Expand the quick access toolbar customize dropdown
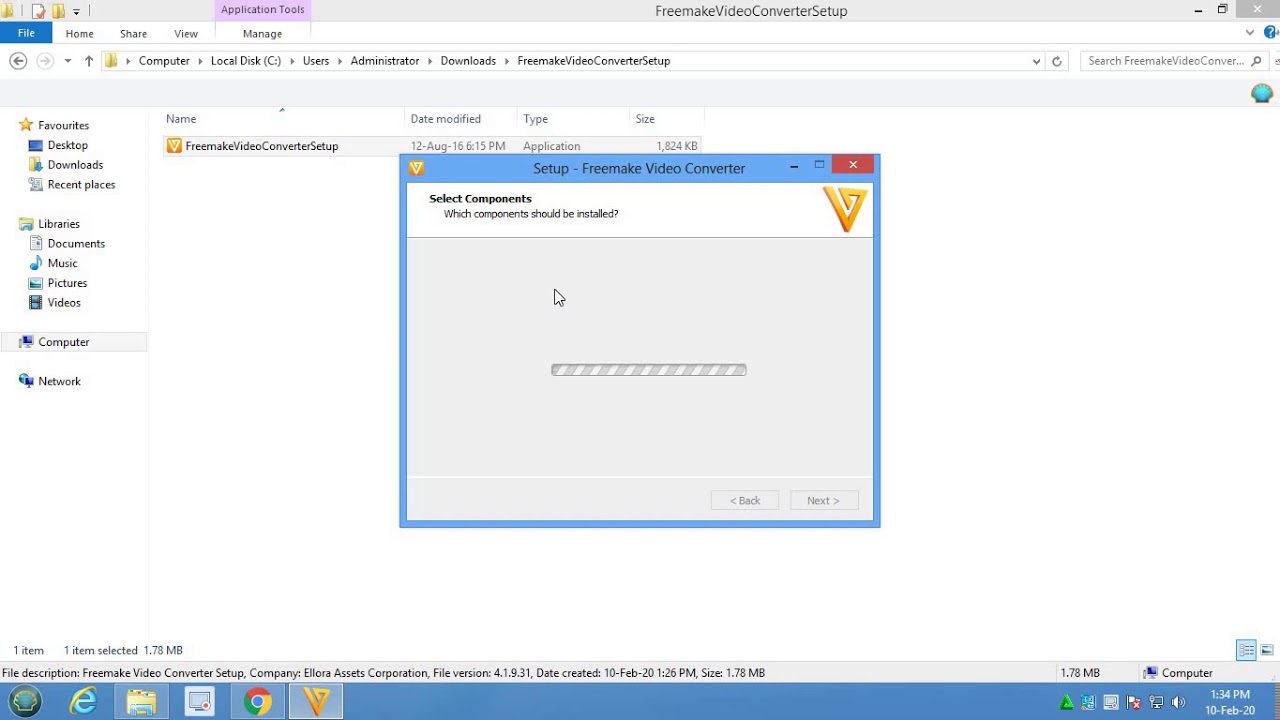1280x720 pixels. tap(76, 12)
